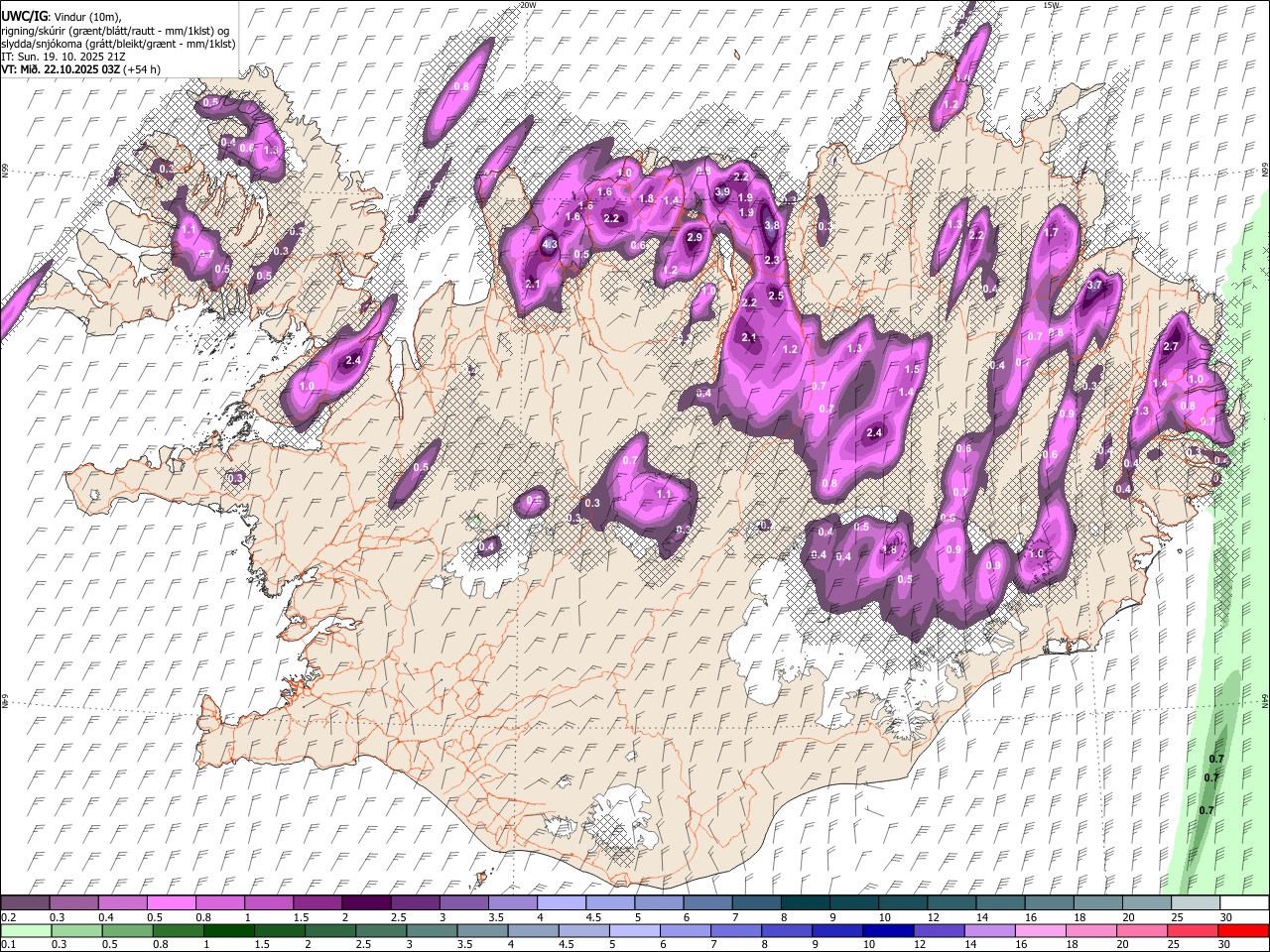Pick the pale grey snow swatch labeled 25

(1195, 903)
